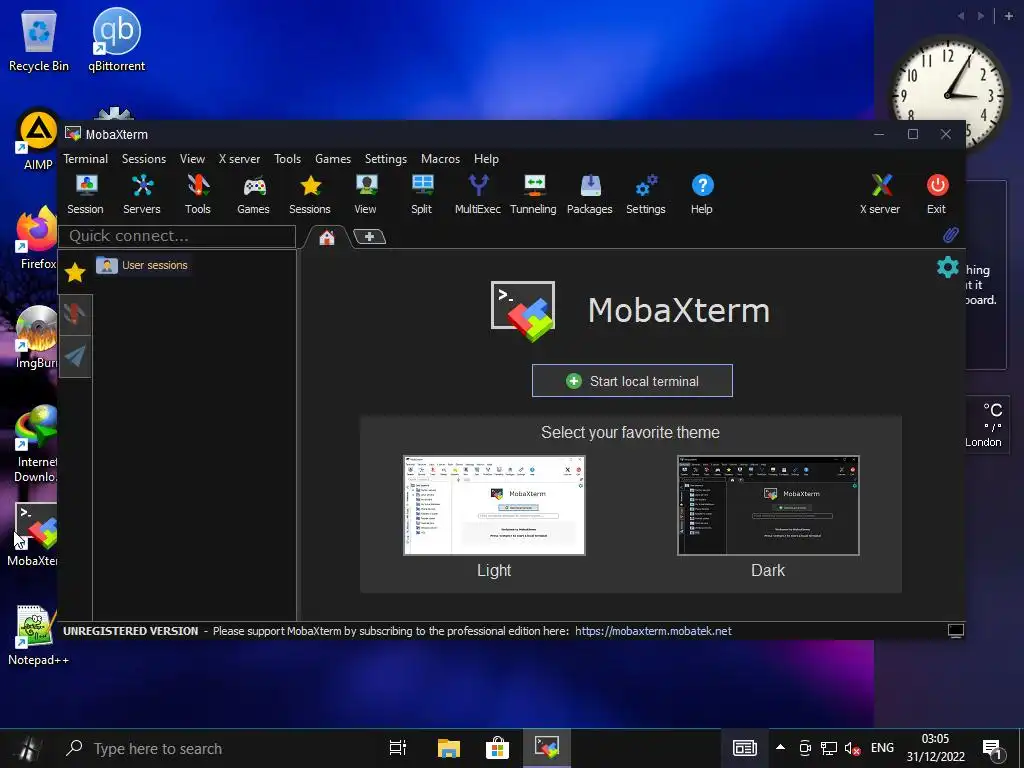
Task: Open the Session toolbar icon
Action: 86,194
